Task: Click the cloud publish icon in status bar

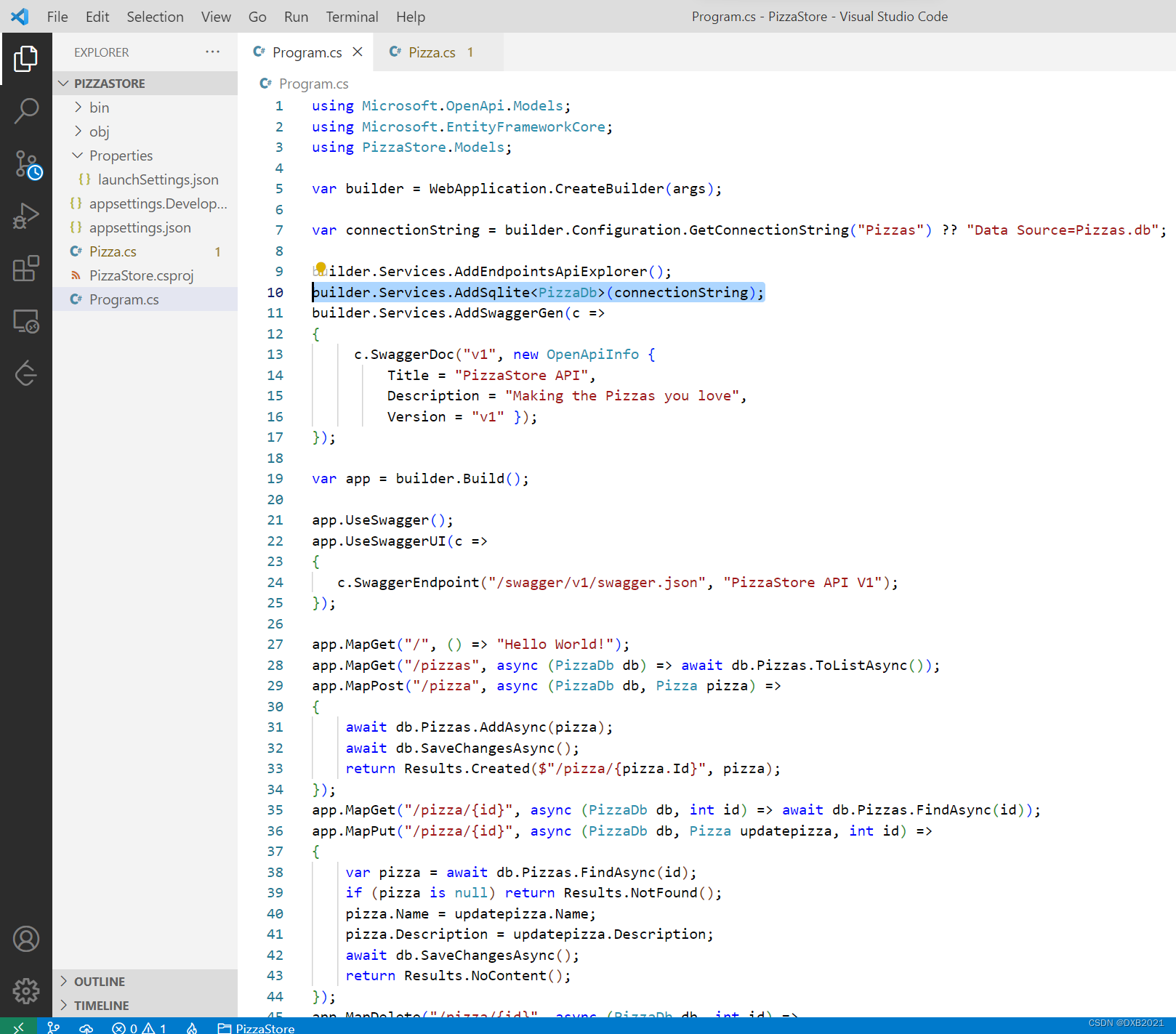Action: click(86, 1027)
